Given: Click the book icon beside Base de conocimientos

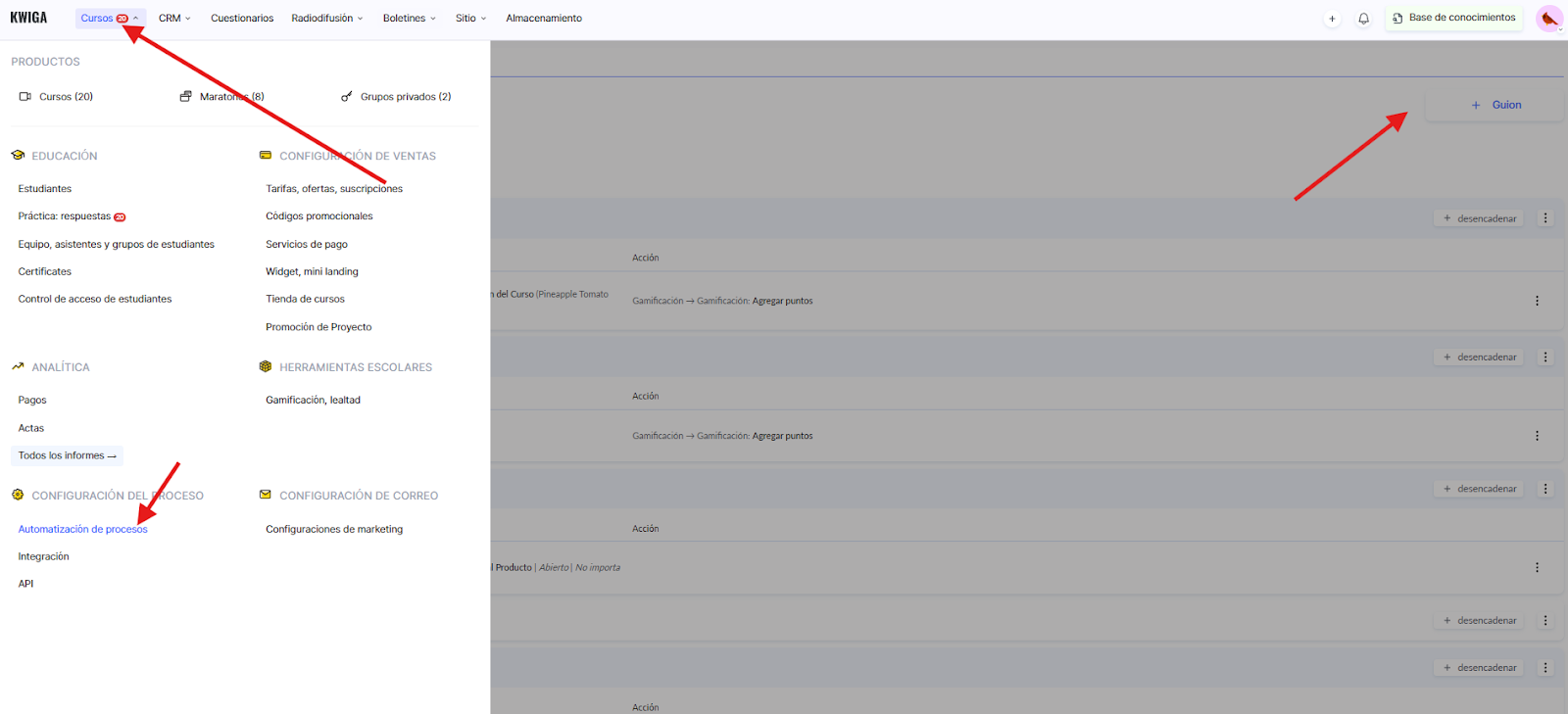Looking at the screenshot, I should tap(1397, 19).
